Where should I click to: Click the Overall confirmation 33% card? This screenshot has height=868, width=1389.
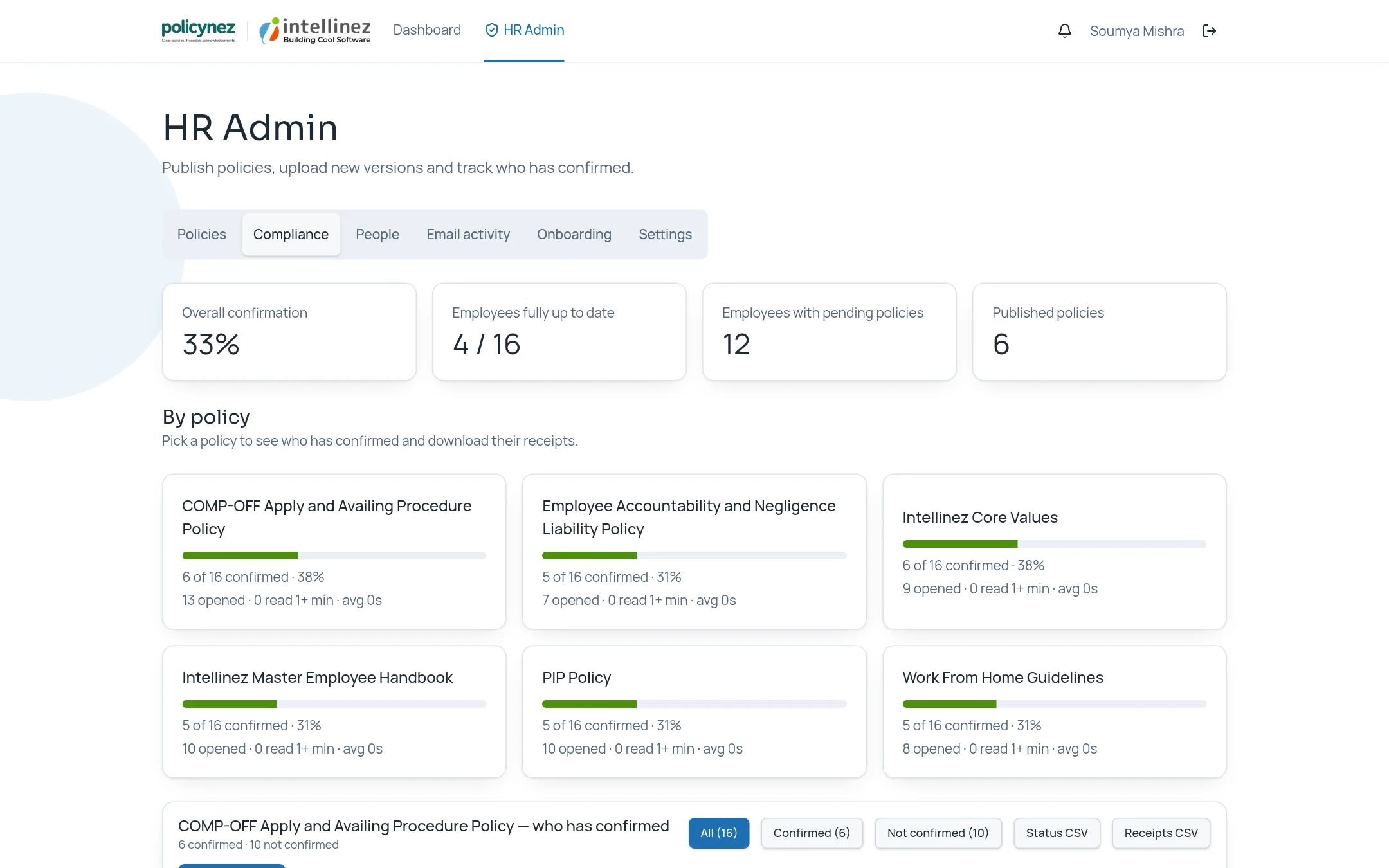coord(289,332)
